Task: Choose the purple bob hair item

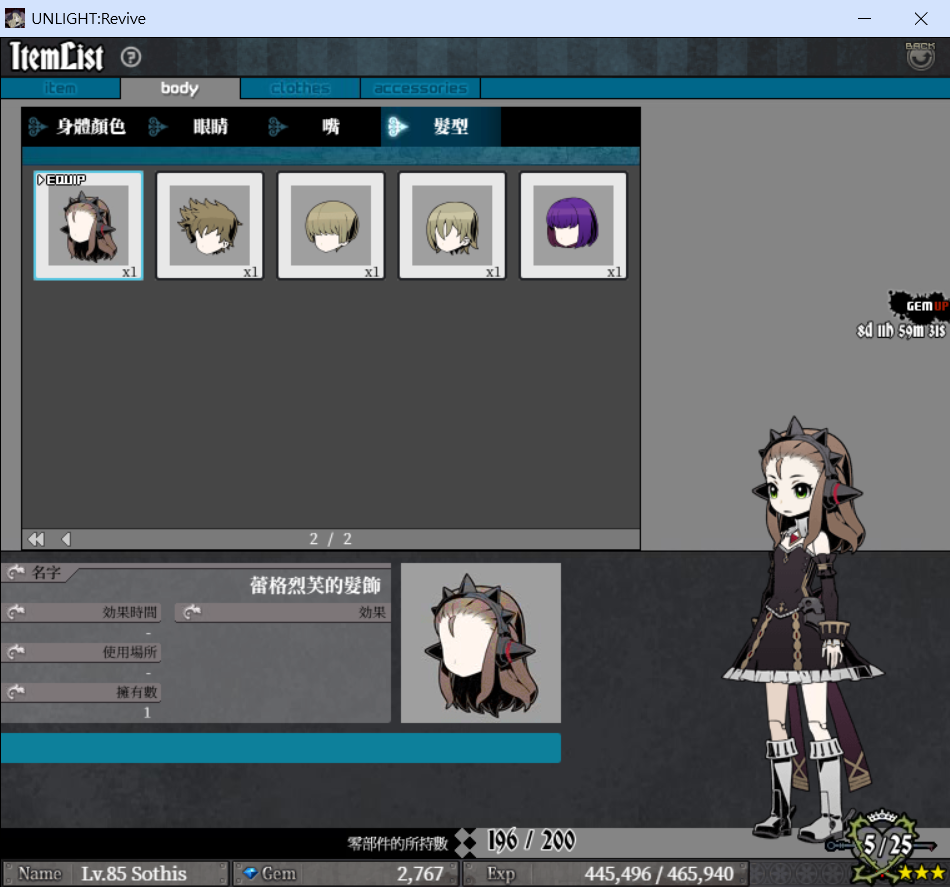Action: [x=573, y=225]
